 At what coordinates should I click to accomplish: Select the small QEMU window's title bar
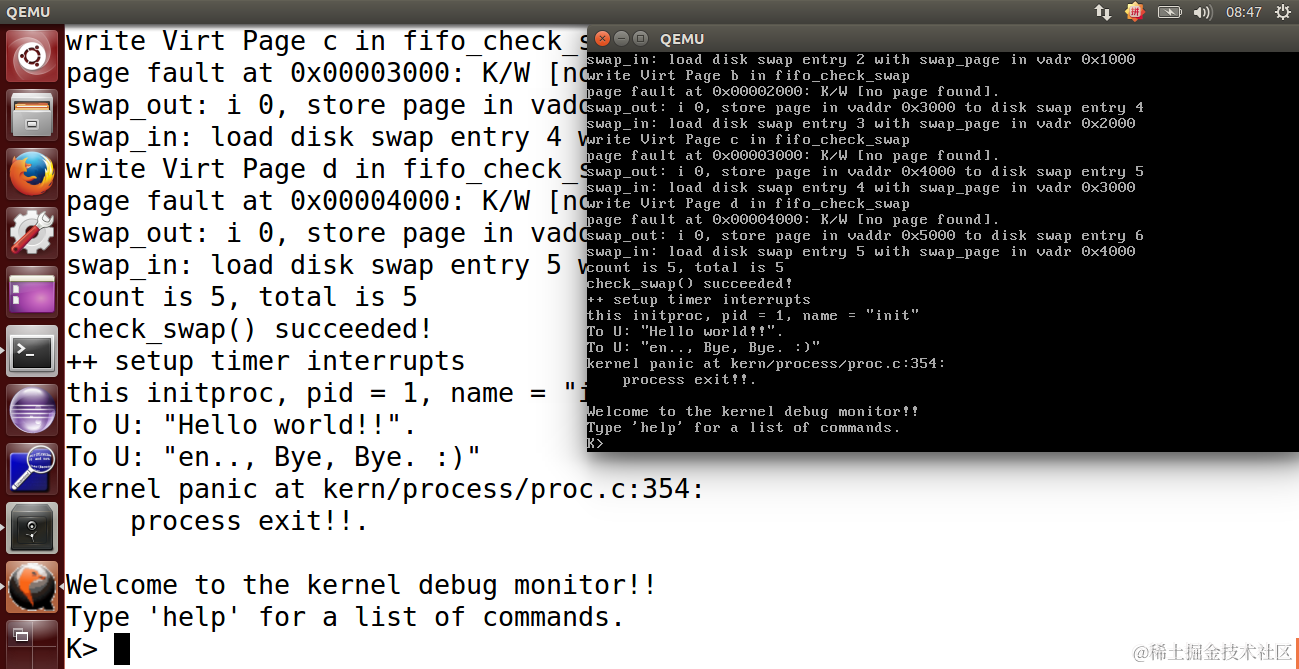pyautogui.click(x=900, y=39)
